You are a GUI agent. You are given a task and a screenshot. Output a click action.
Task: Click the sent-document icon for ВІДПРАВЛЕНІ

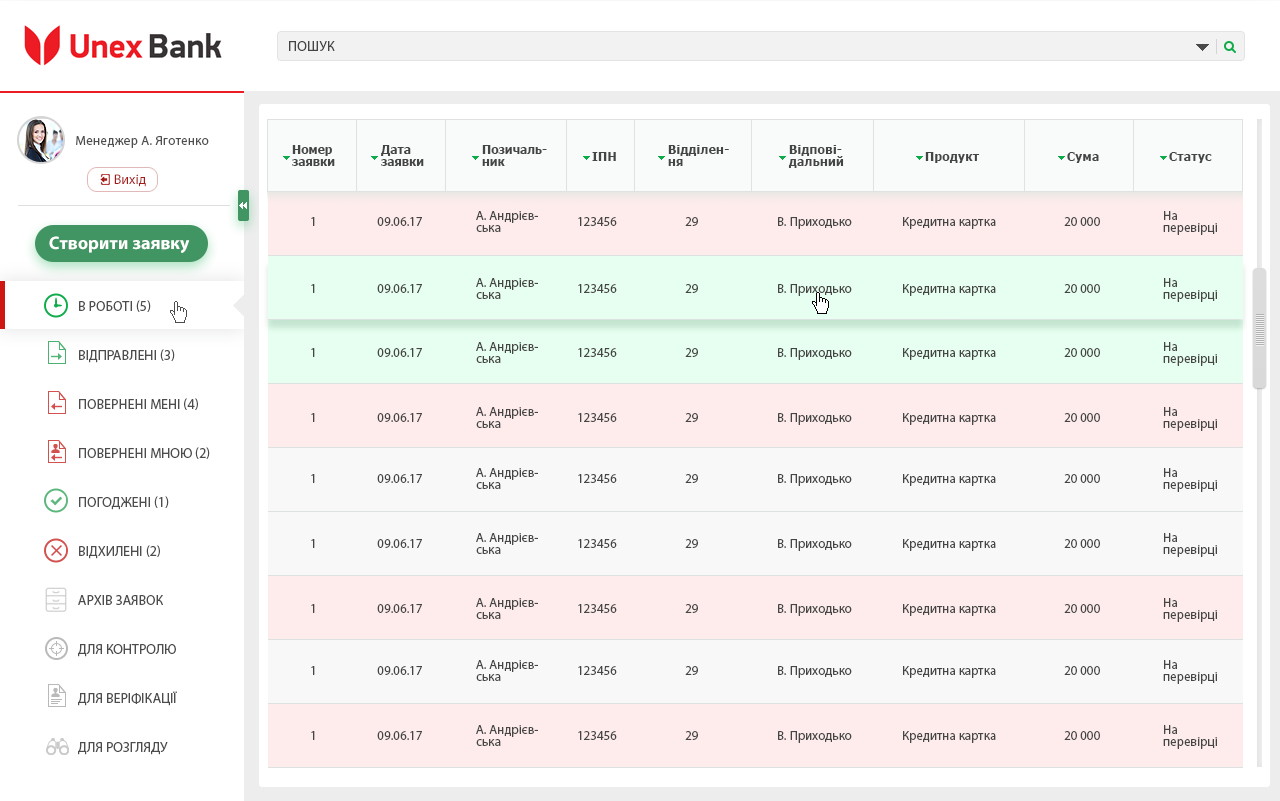coord(56,355)
